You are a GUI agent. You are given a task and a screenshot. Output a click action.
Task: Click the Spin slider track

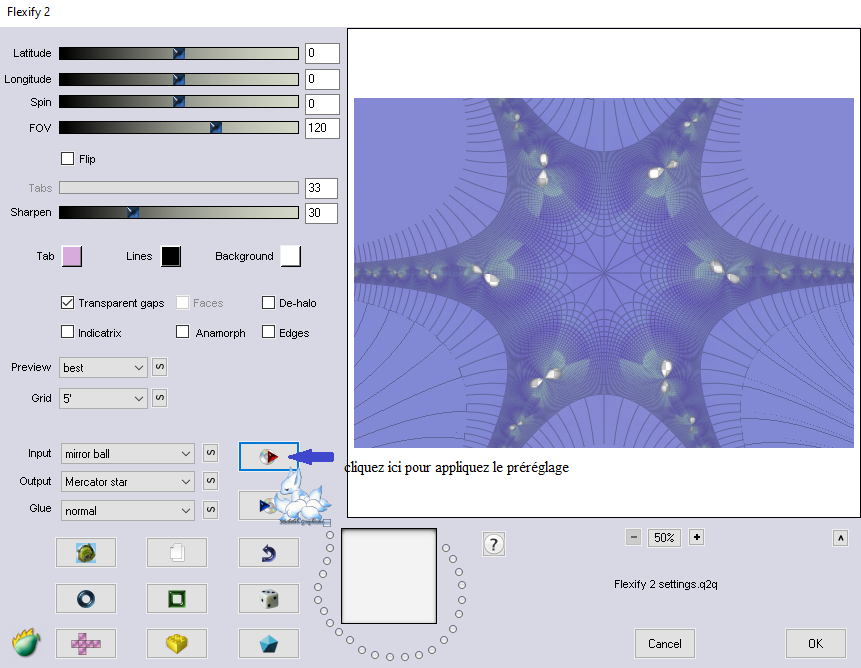pos(178,102)
